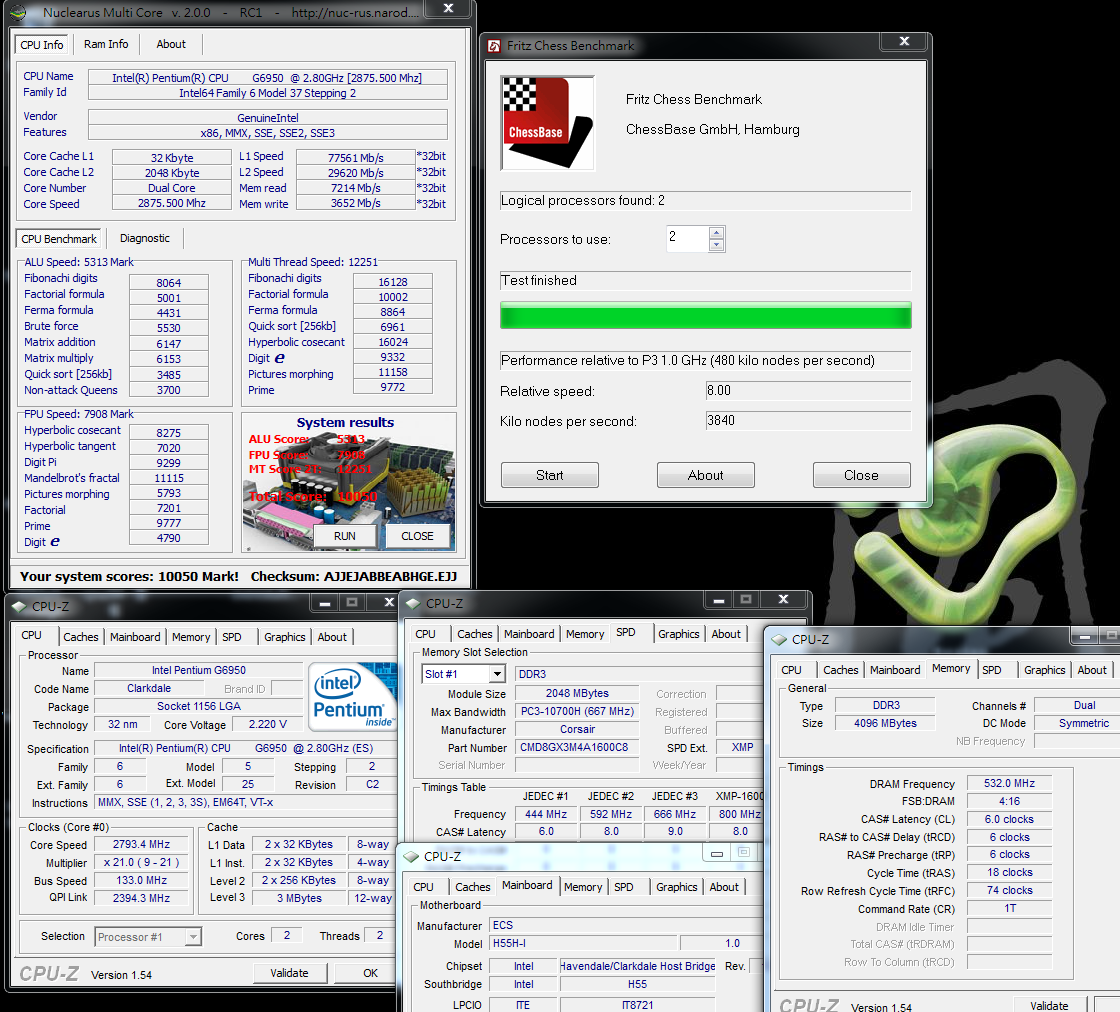The height and width of the screenshot is (1012, 1120).
Task: Close the Fritz Chess Benchmark window with X
Action: pos(904,42)
